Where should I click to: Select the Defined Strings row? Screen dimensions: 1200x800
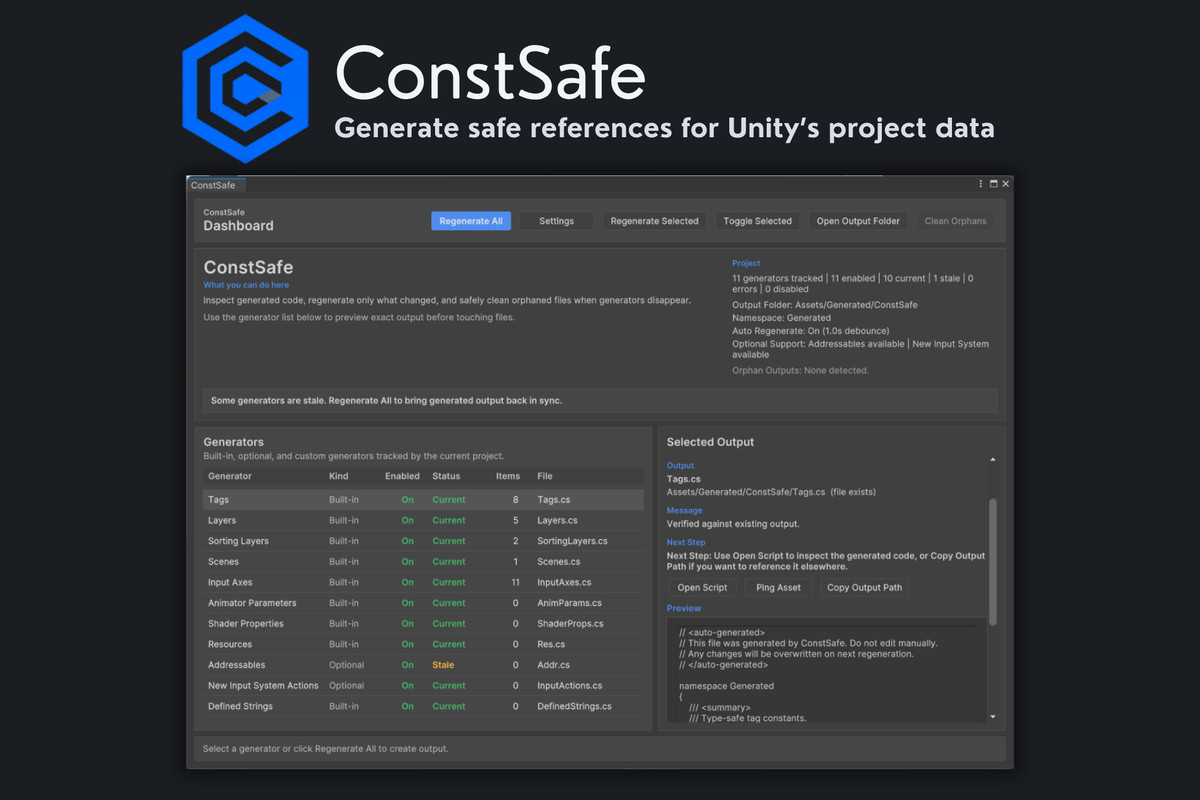coord(423,706)
